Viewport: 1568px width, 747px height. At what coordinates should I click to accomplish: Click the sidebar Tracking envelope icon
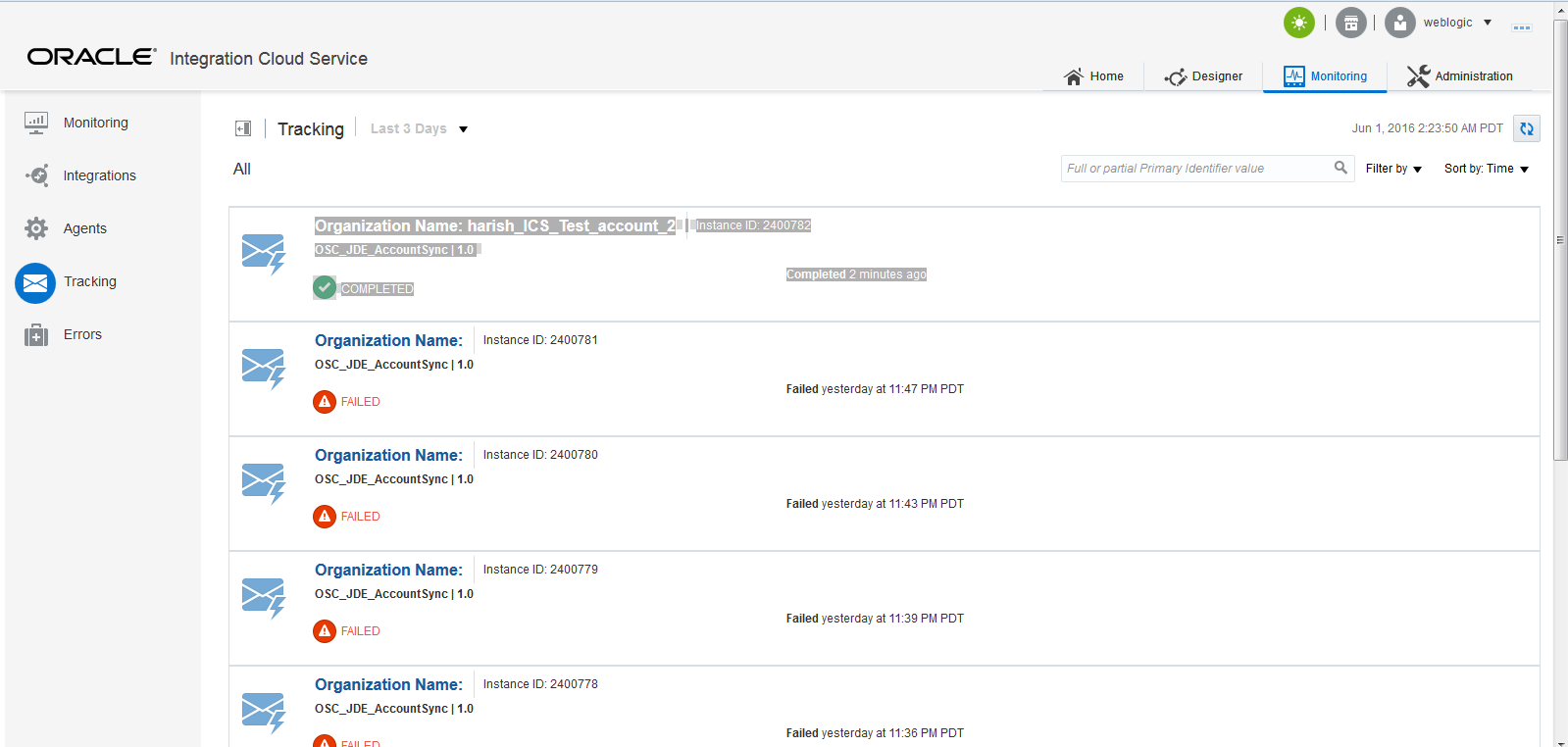coord(35,282)
